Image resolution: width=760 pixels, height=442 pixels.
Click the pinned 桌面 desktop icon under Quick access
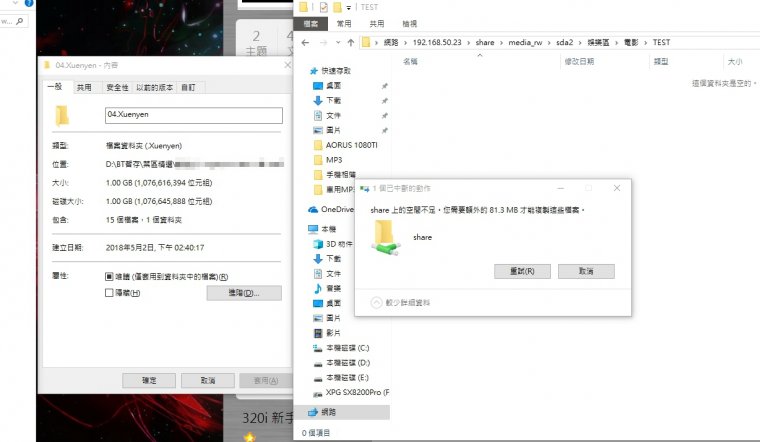[318, 86]
